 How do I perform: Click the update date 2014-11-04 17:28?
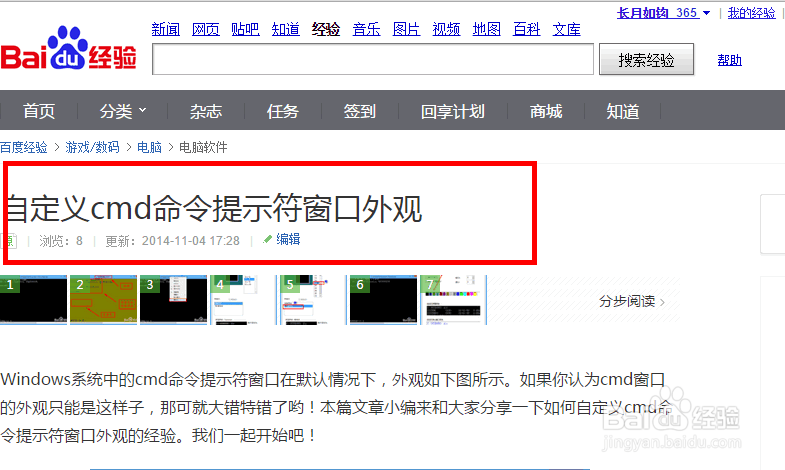point(191,241)
